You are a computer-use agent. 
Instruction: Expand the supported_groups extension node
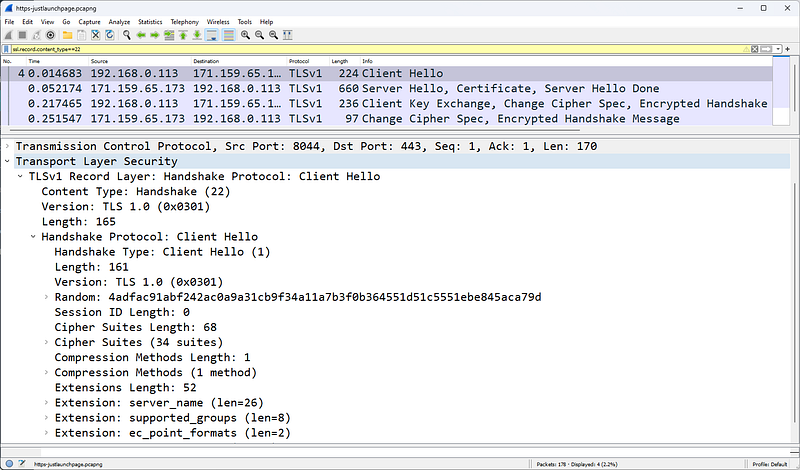point(46,418)
